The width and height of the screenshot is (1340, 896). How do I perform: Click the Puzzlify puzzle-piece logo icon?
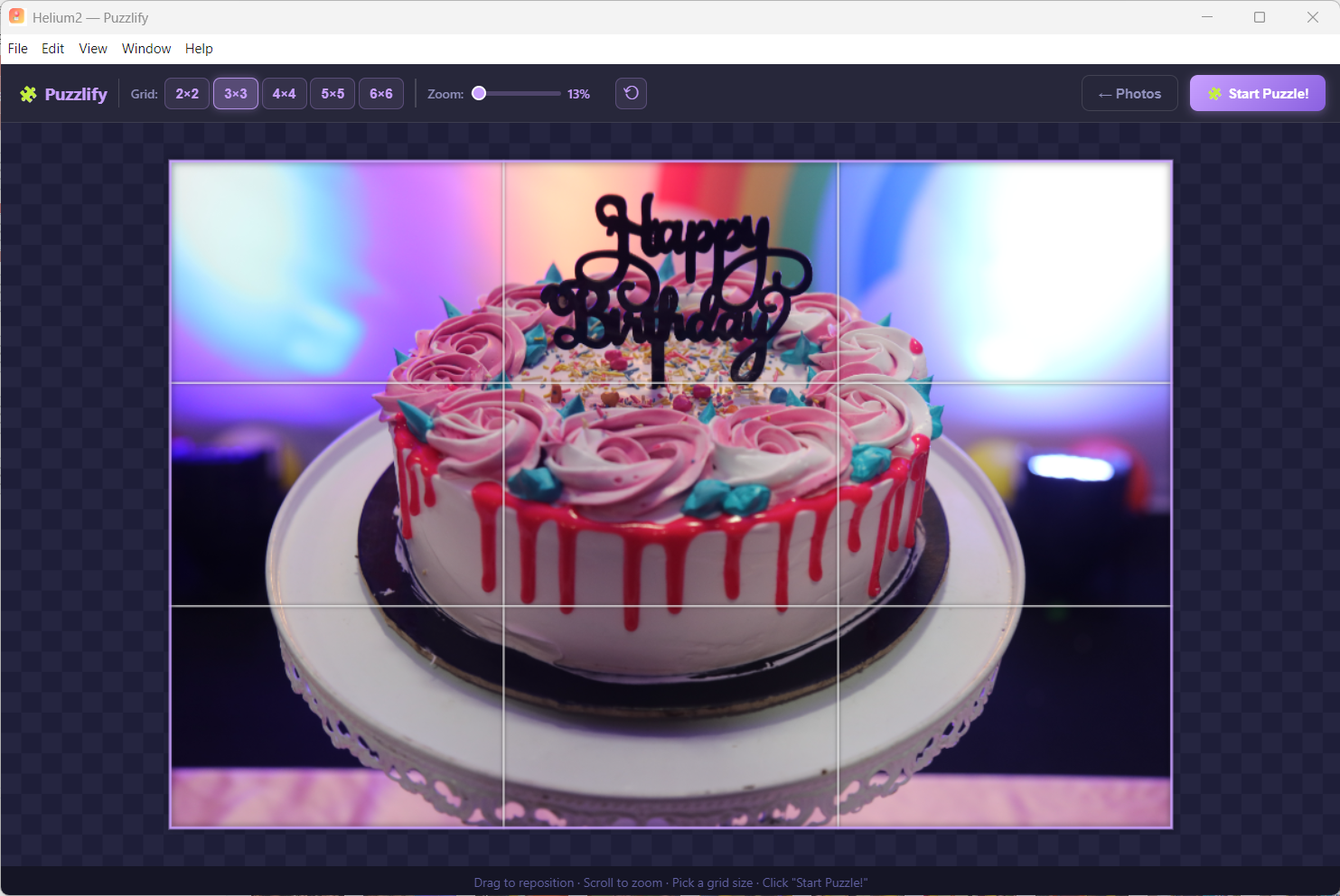pyautogui.click(x=29, y=94)
